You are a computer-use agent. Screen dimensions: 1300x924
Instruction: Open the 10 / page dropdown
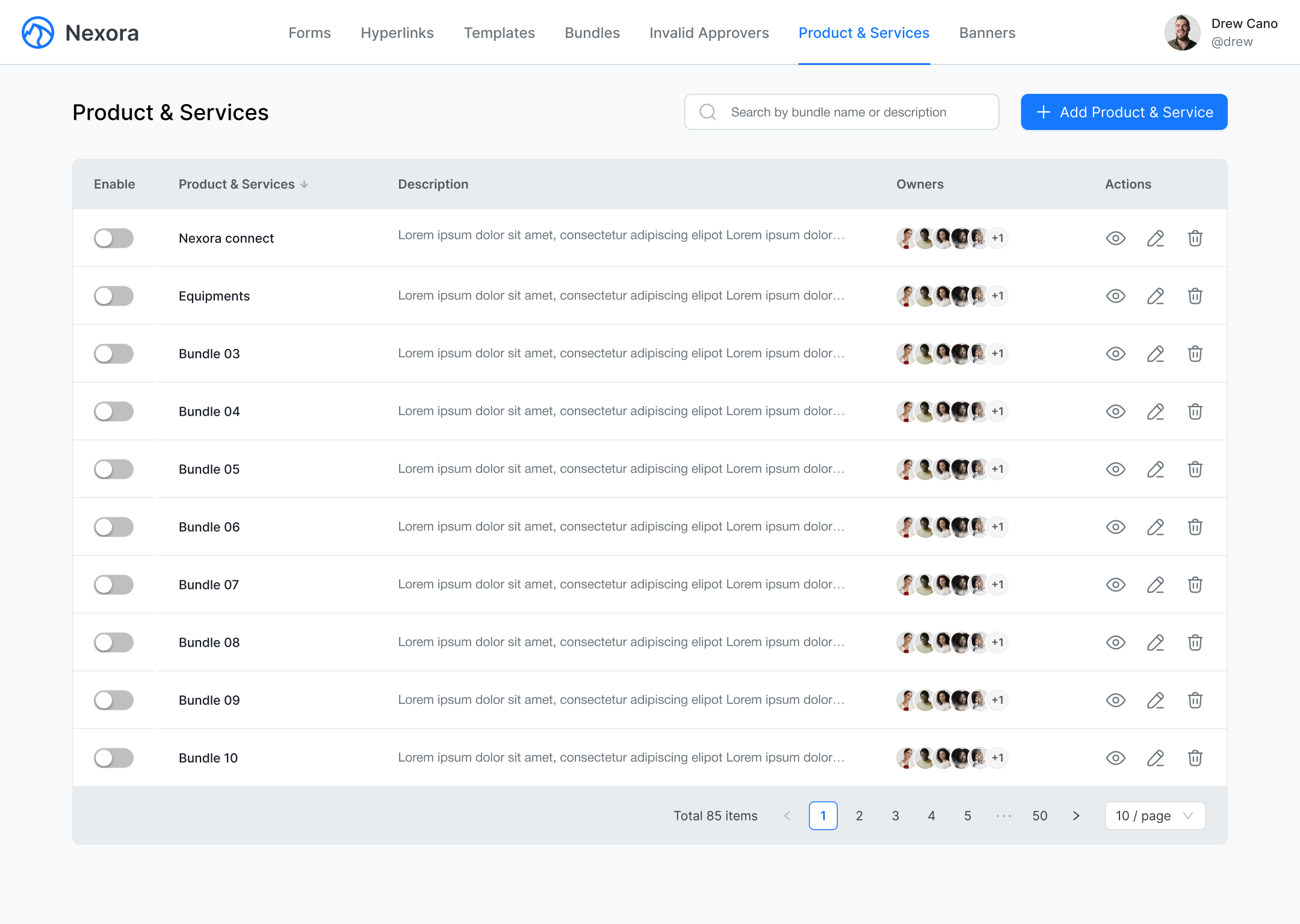1154,816
